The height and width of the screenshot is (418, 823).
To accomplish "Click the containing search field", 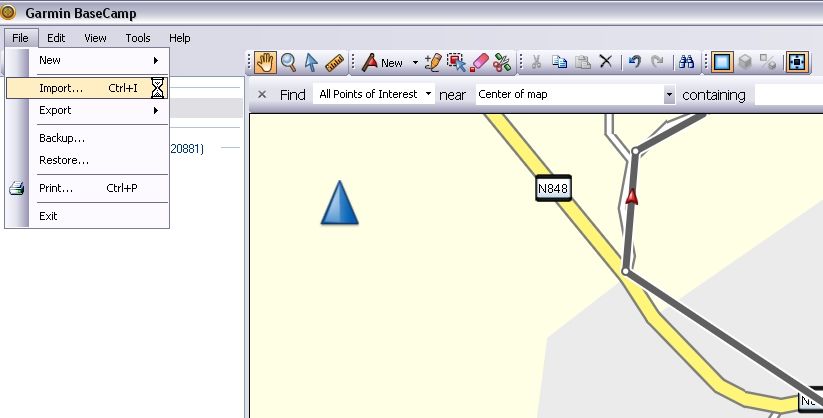I will pos(789,94).
